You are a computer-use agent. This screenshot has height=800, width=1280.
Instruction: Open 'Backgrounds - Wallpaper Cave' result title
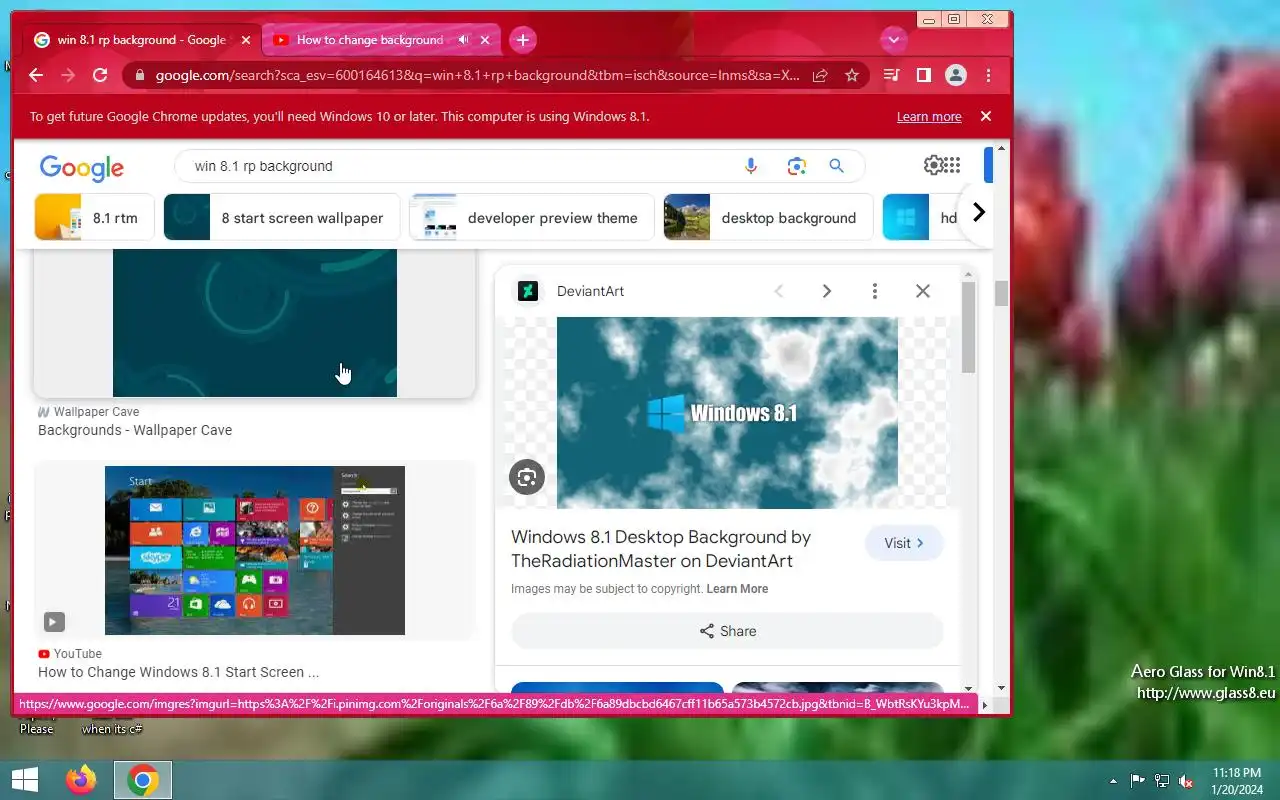[x=135, y=430]
